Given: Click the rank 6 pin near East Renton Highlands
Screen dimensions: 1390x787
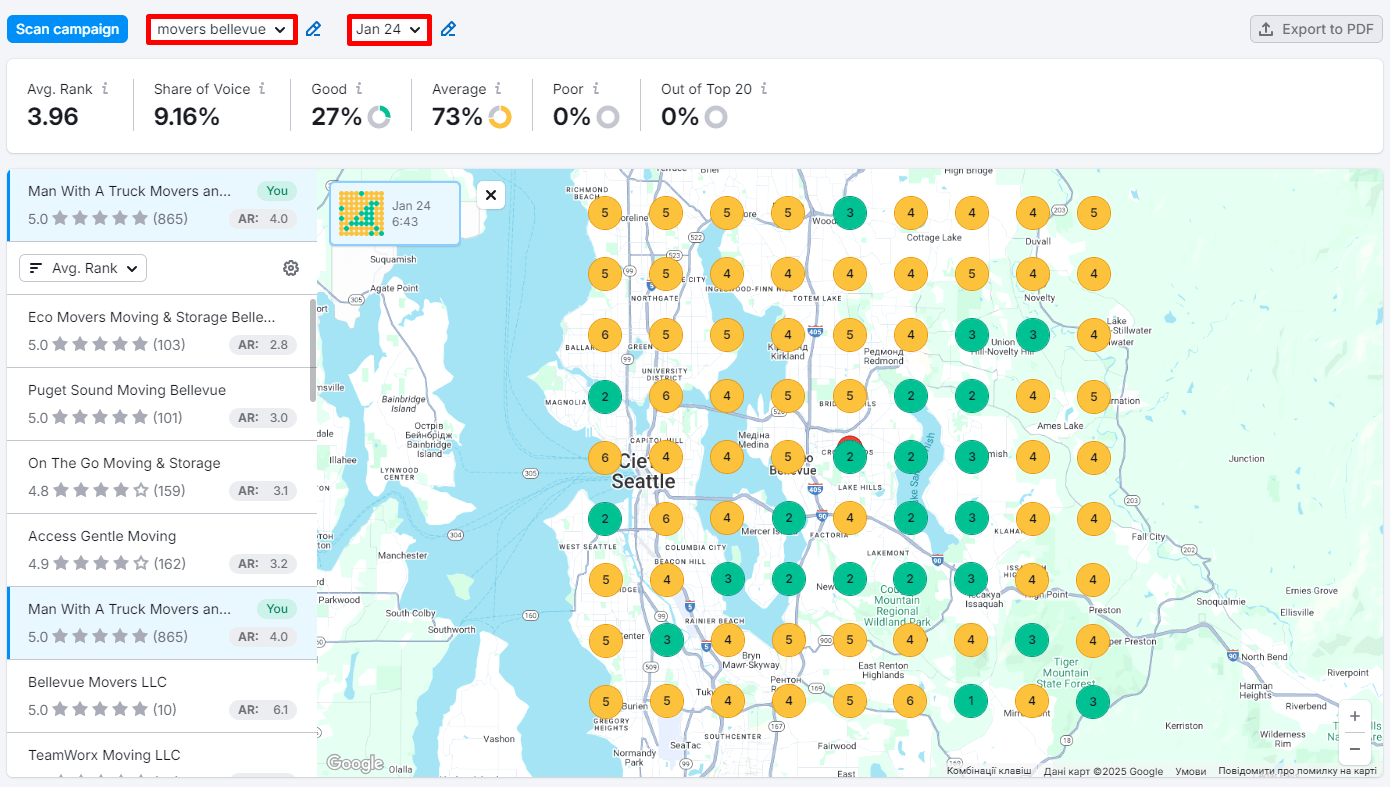Looking at the screenshot, I should tap(910, 701).
